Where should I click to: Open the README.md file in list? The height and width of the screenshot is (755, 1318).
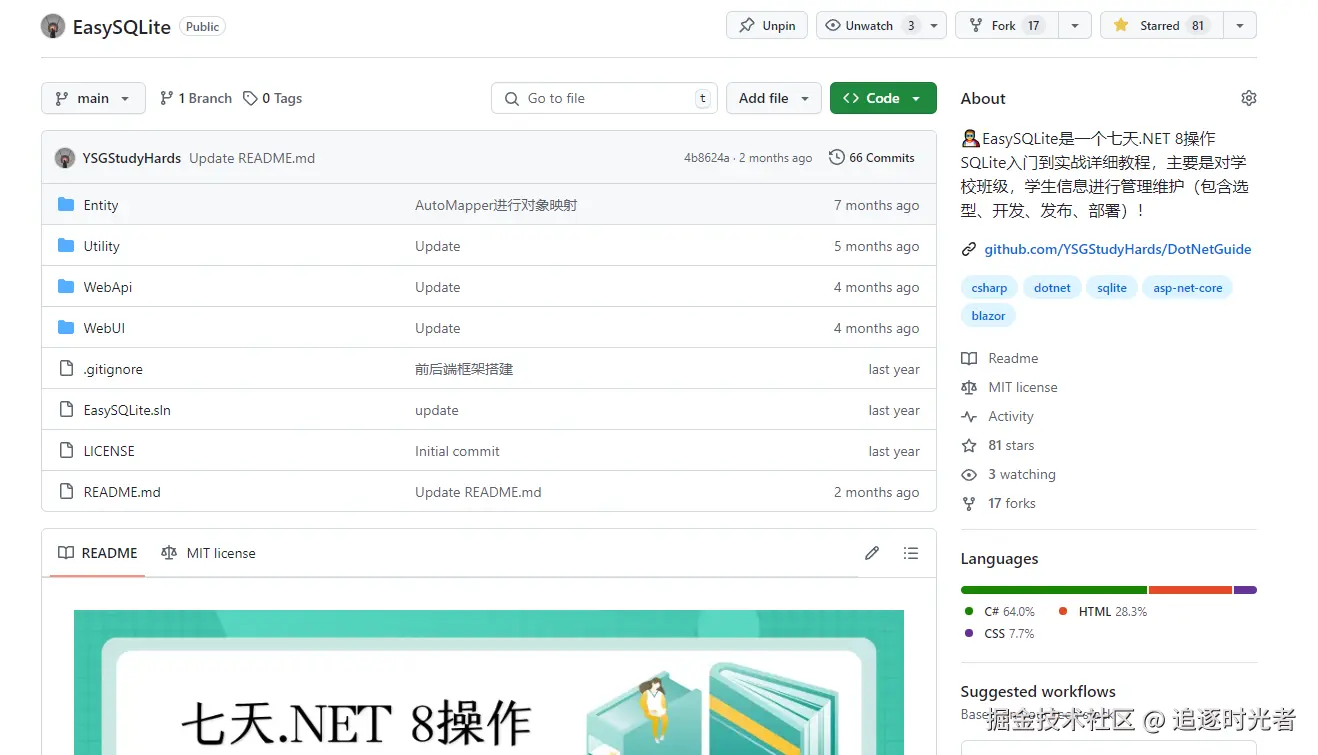pos(122,492)
